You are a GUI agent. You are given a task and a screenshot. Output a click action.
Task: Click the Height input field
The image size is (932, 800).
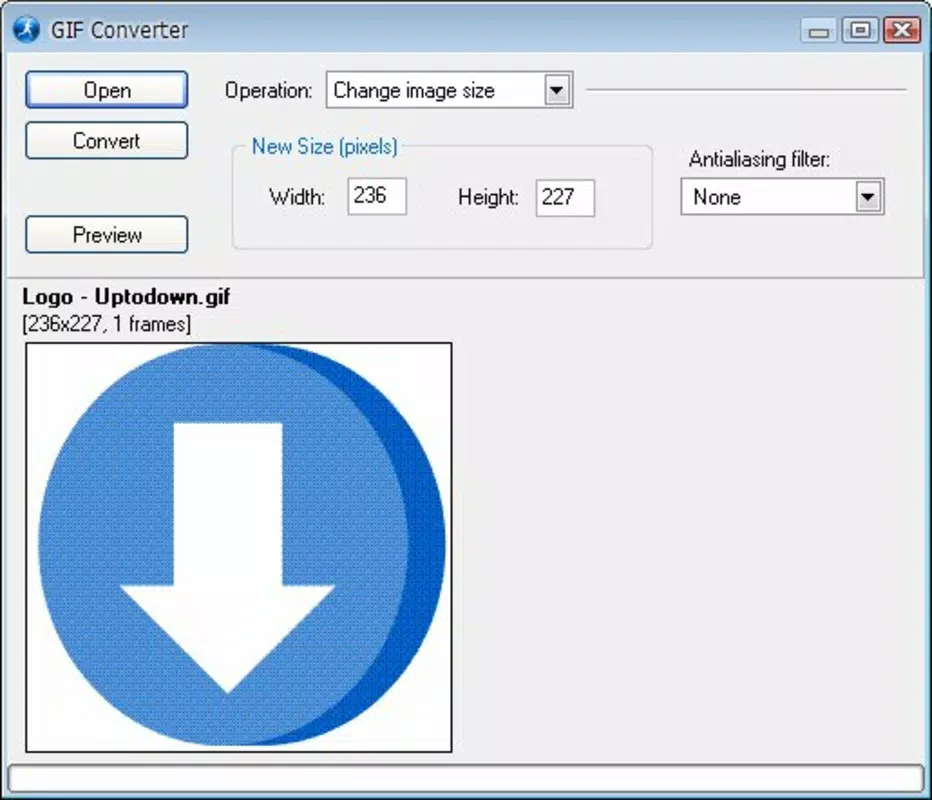point(565,198)
